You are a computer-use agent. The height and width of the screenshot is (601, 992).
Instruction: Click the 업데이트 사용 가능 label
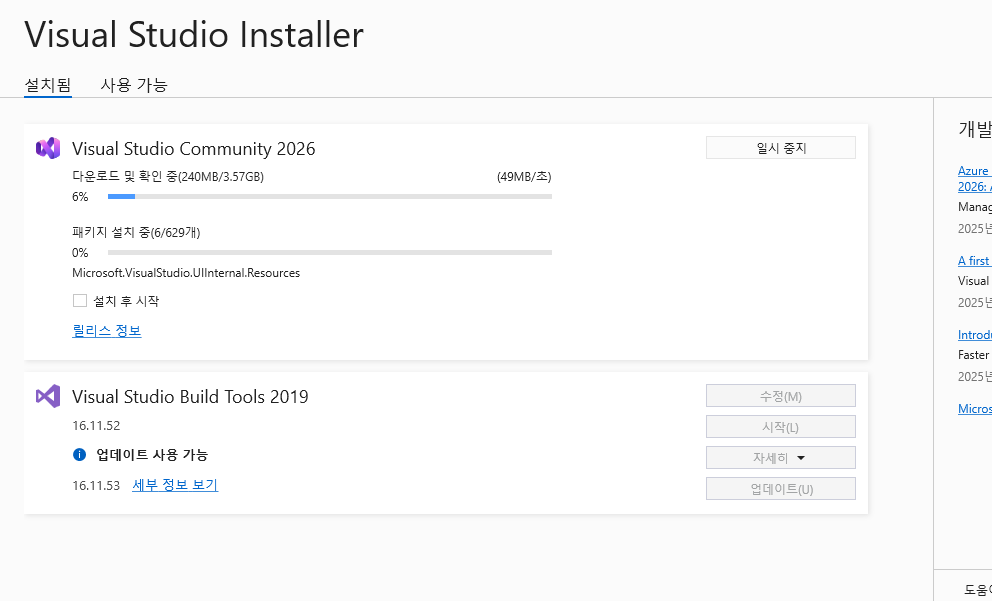coord(152,455)
